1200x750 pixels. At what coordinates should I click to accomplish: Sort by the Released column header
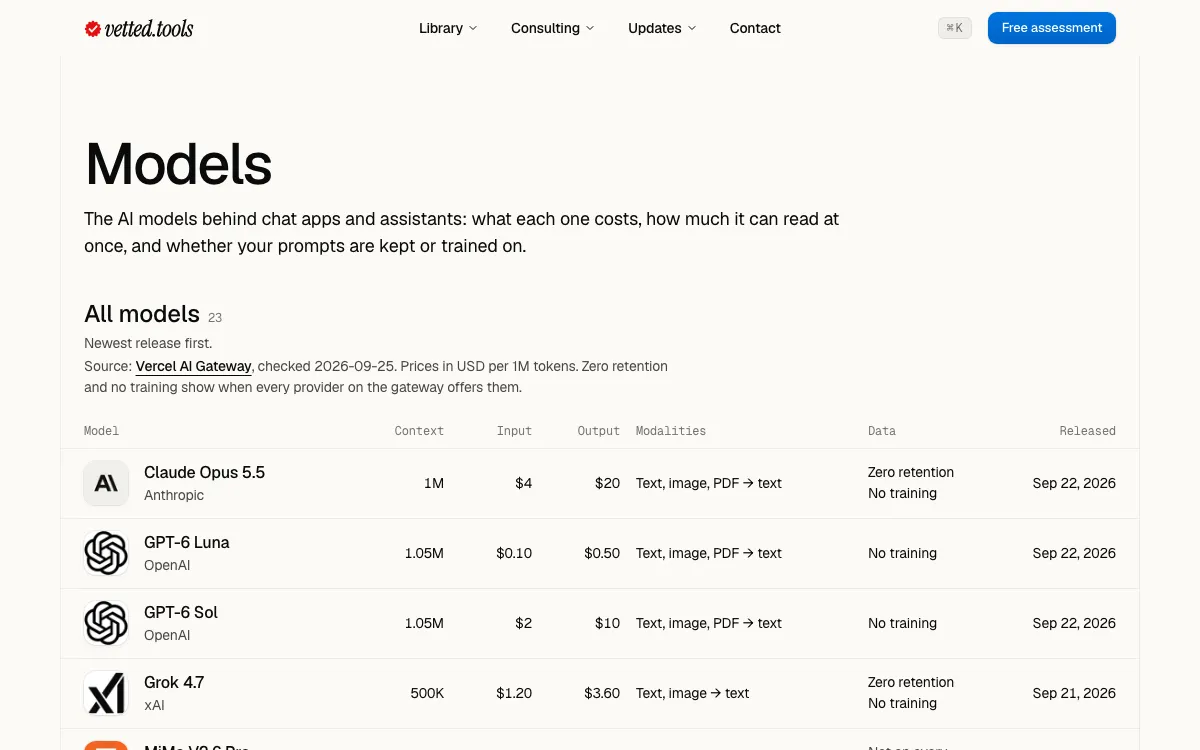click(1088, 431)
